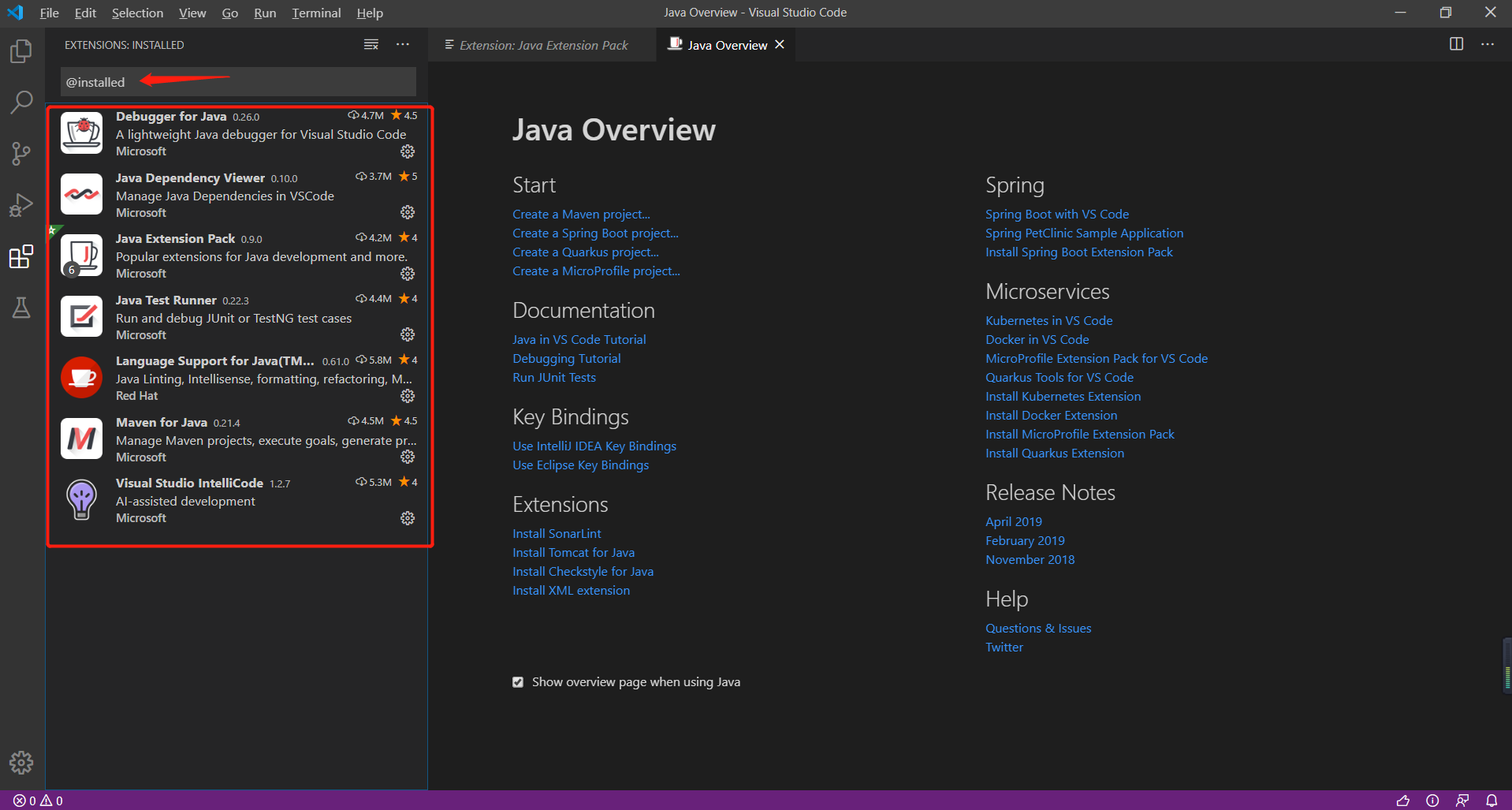Click the @installed search input field
The width and height of the screenshot is (1512, 810).
coord(236,81)
